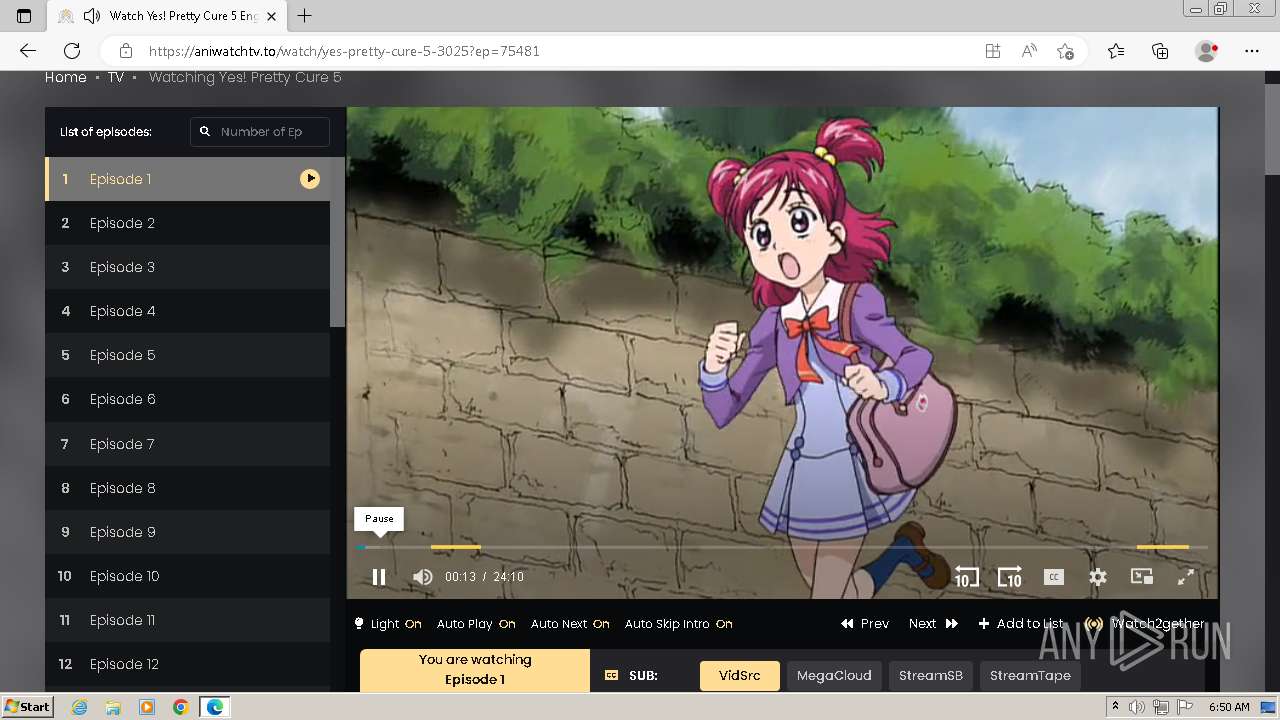The height and width of the screenshot is (720, 1280).
Task: Click the address bar URL
Action: pos(344,51)
